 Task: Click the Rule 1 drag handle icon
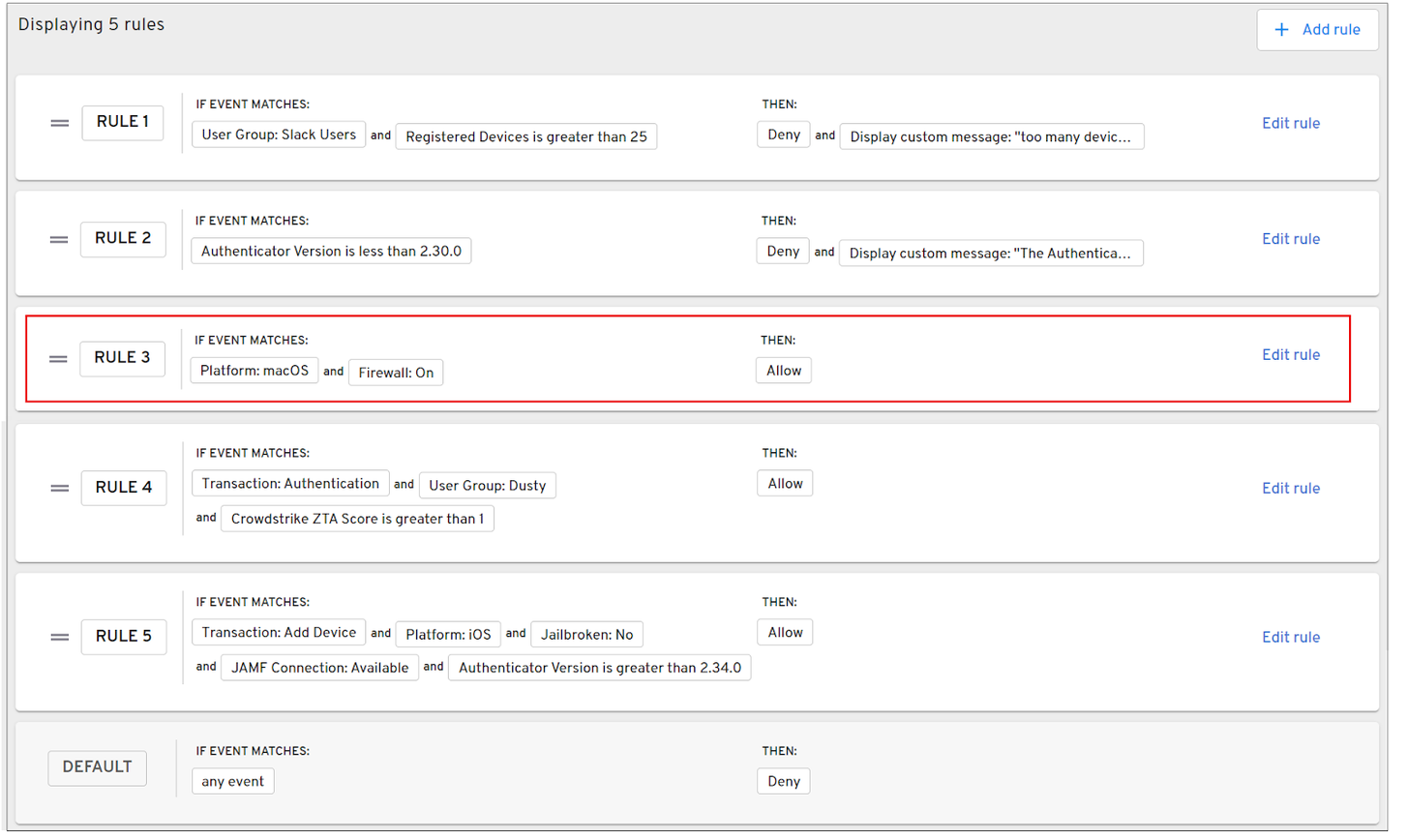tap(60, 123)
